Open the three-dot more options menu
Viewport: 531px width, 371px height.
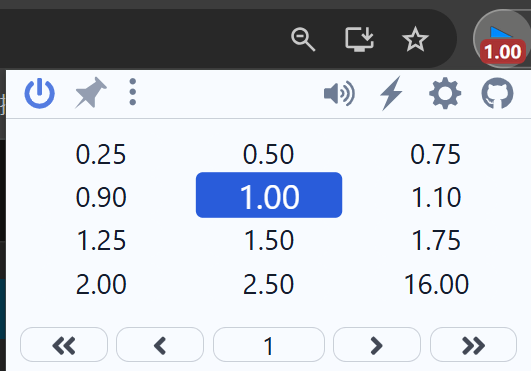pos(133,92)
